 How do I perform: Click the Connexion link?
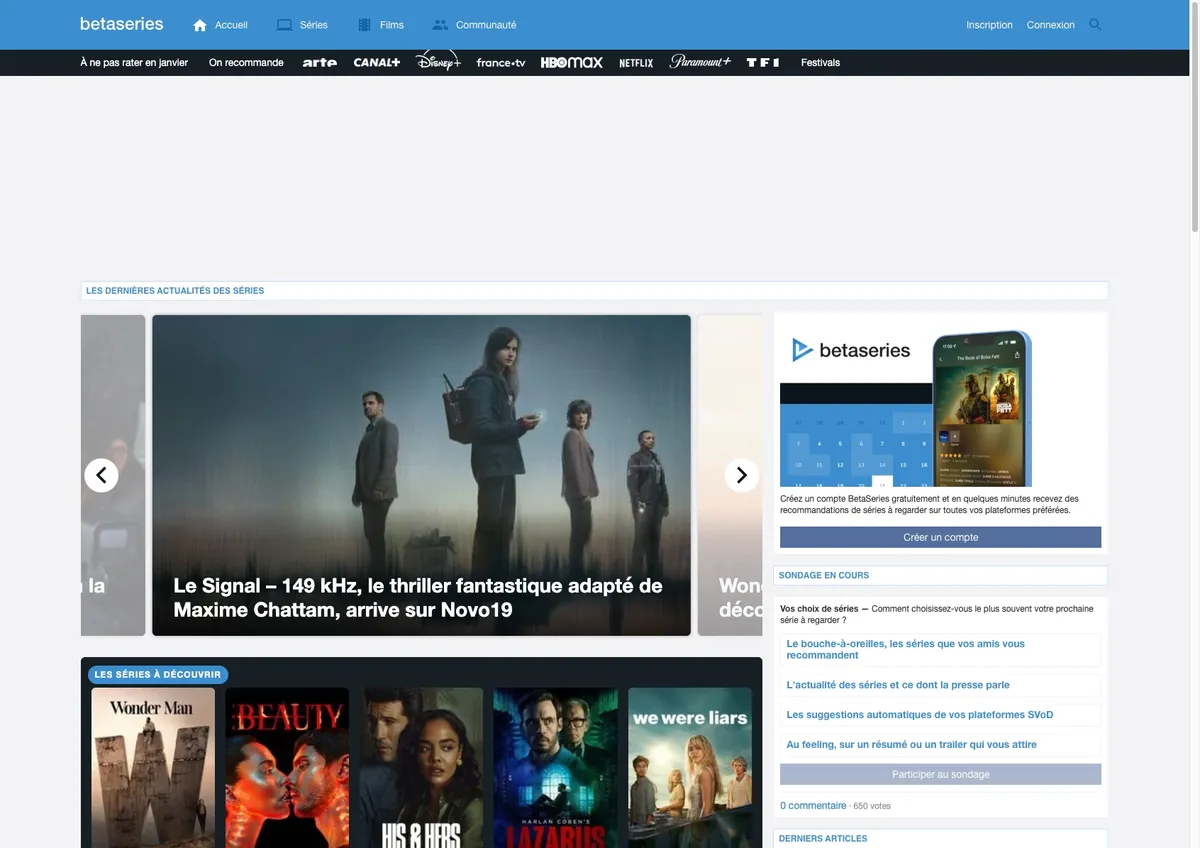[x=1051, y=25]
